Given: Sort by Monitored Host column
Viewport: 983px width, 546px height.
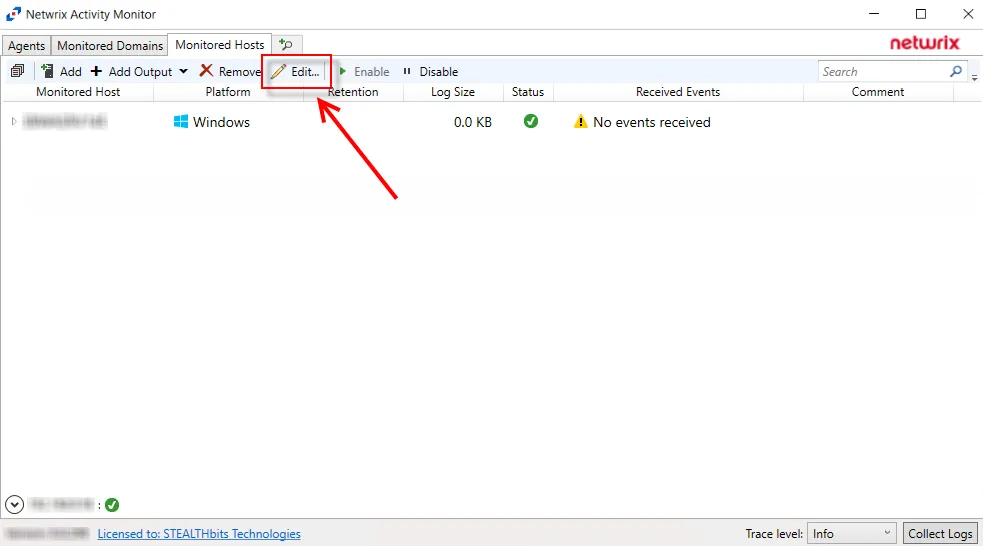Looking at the screenshot, I should point(78,92).
